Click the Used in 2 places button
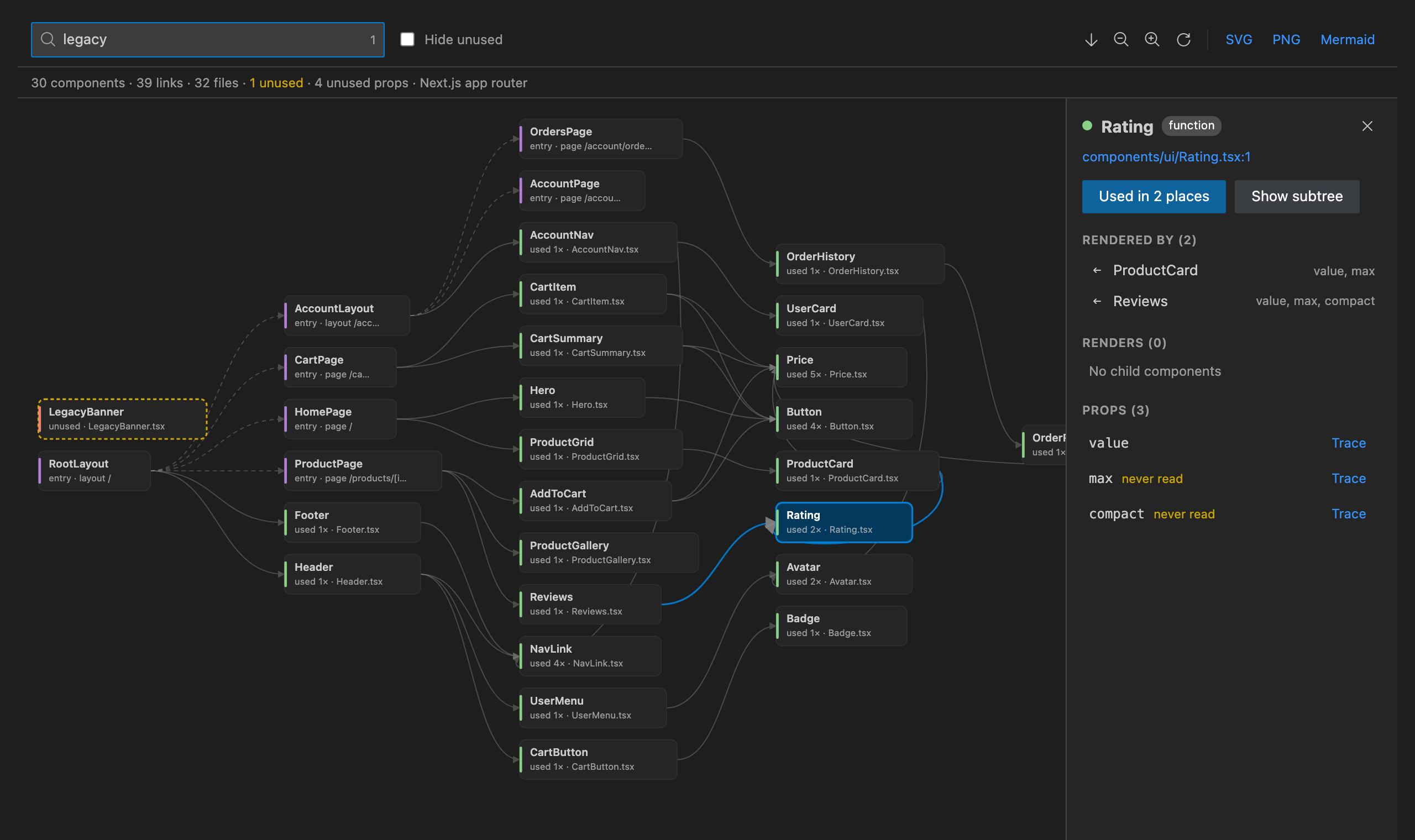This screenshot has height=840, width=1415. coord(1154,196)
